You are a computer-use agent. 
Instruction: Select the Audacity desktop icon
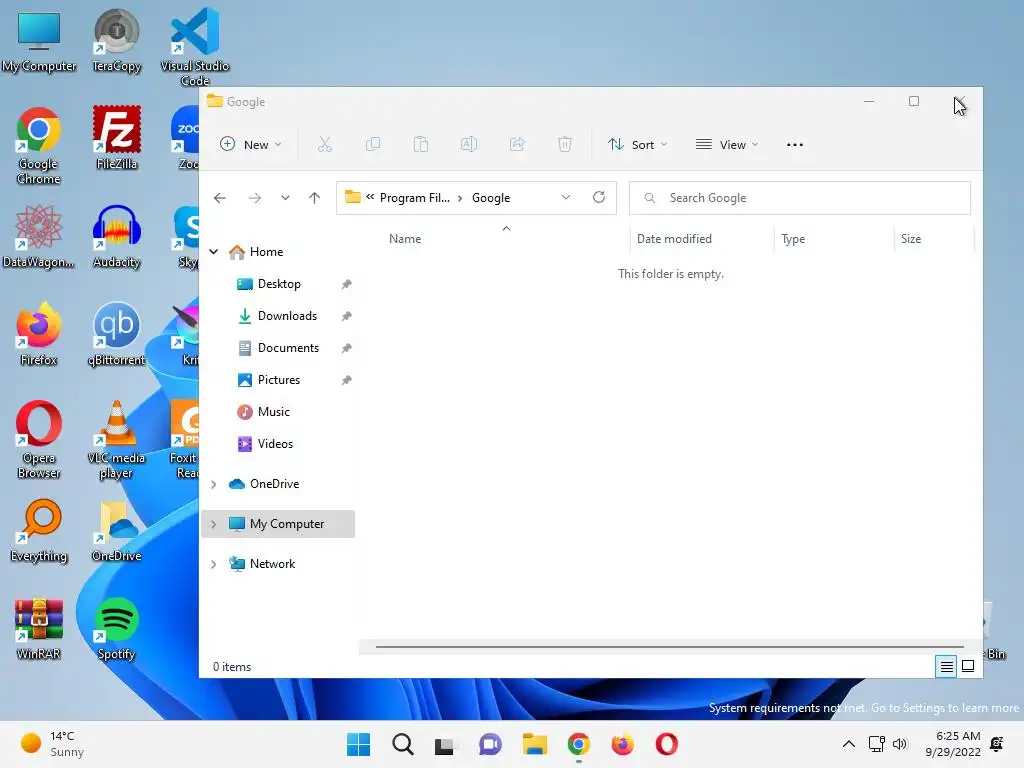tap(116, 236)
